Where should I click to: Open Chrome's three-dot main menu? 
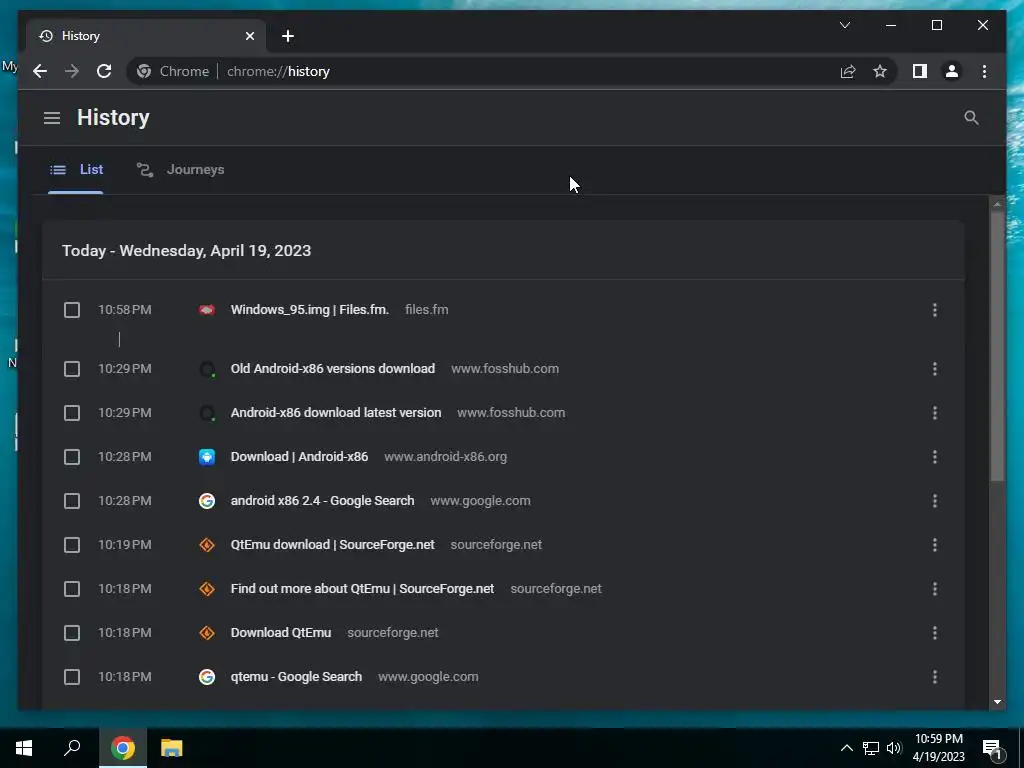(x=984, y=71)
